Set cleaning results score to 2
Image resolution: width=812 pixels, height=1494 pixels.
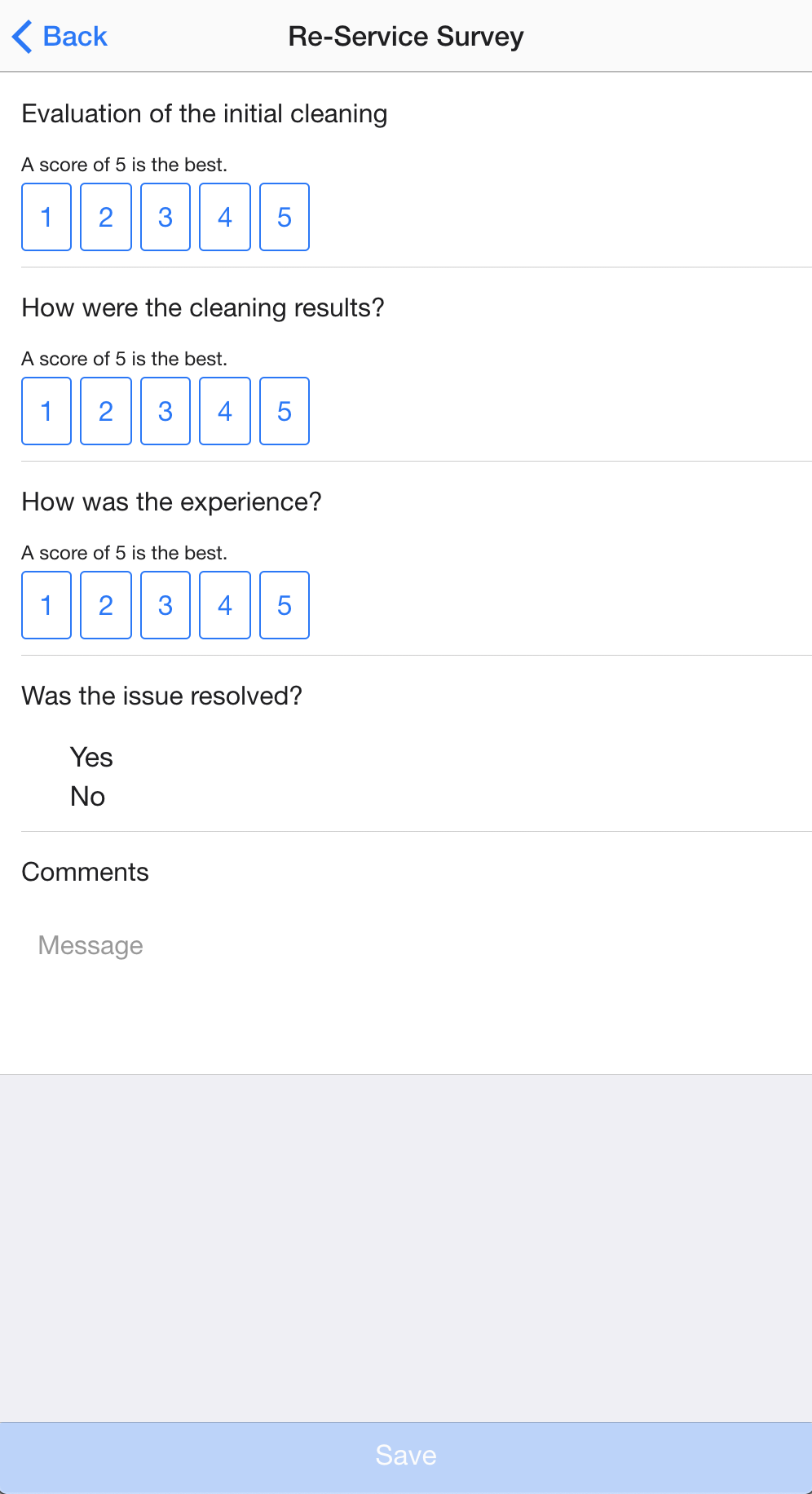click(106, 411)
